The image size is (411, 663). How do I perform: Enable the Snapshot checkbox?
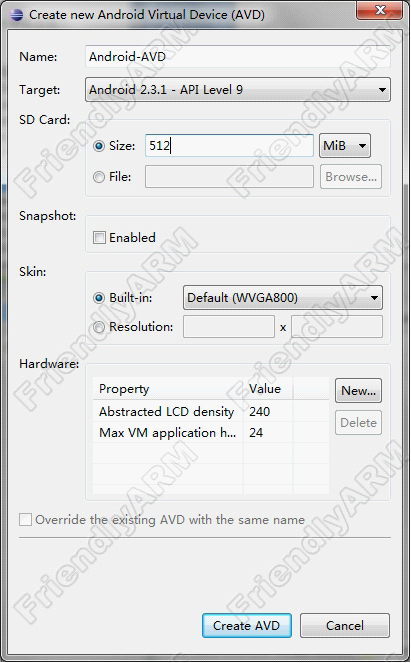(x=99, y=238)
